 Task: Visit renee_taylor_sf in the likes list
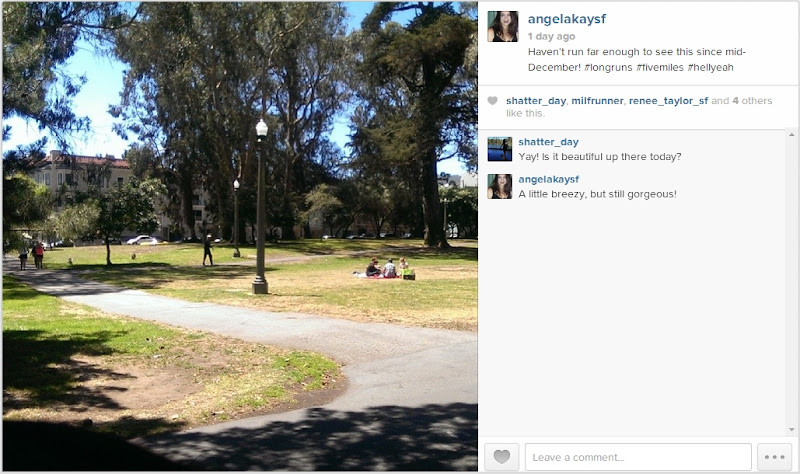point(668,101)
